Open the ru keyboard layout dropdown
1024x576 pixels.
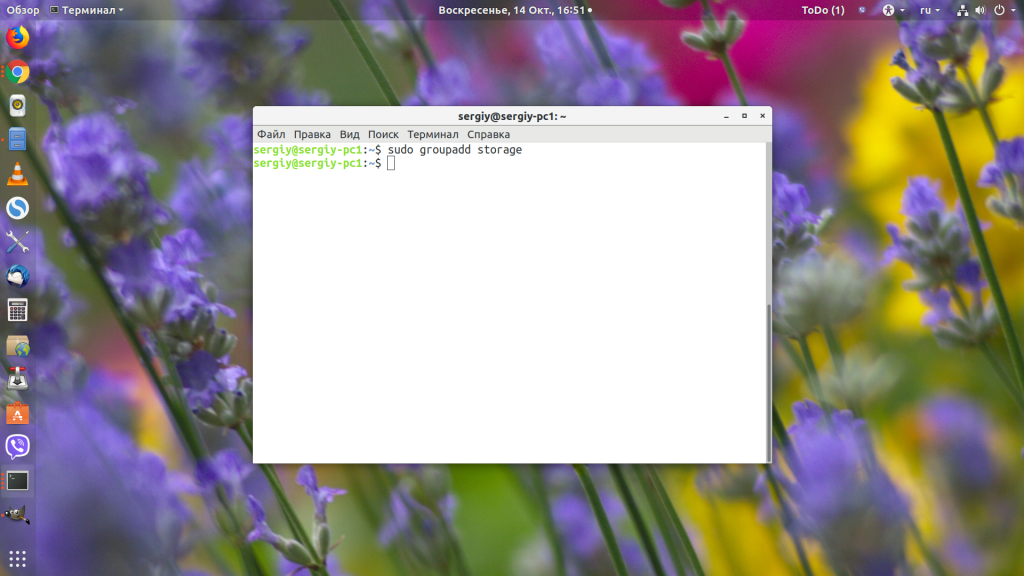(929, 10)
